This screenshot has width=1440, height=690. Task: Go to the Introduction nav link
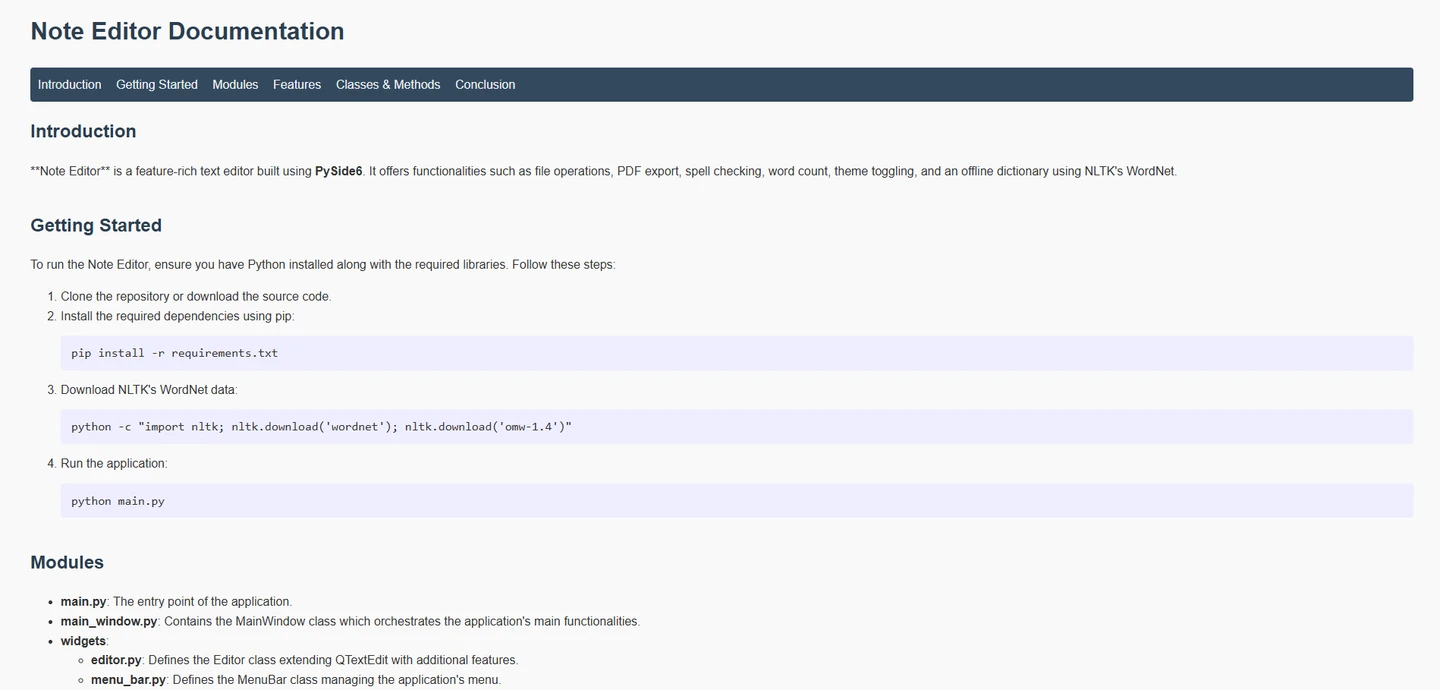(x=70, y=85)
